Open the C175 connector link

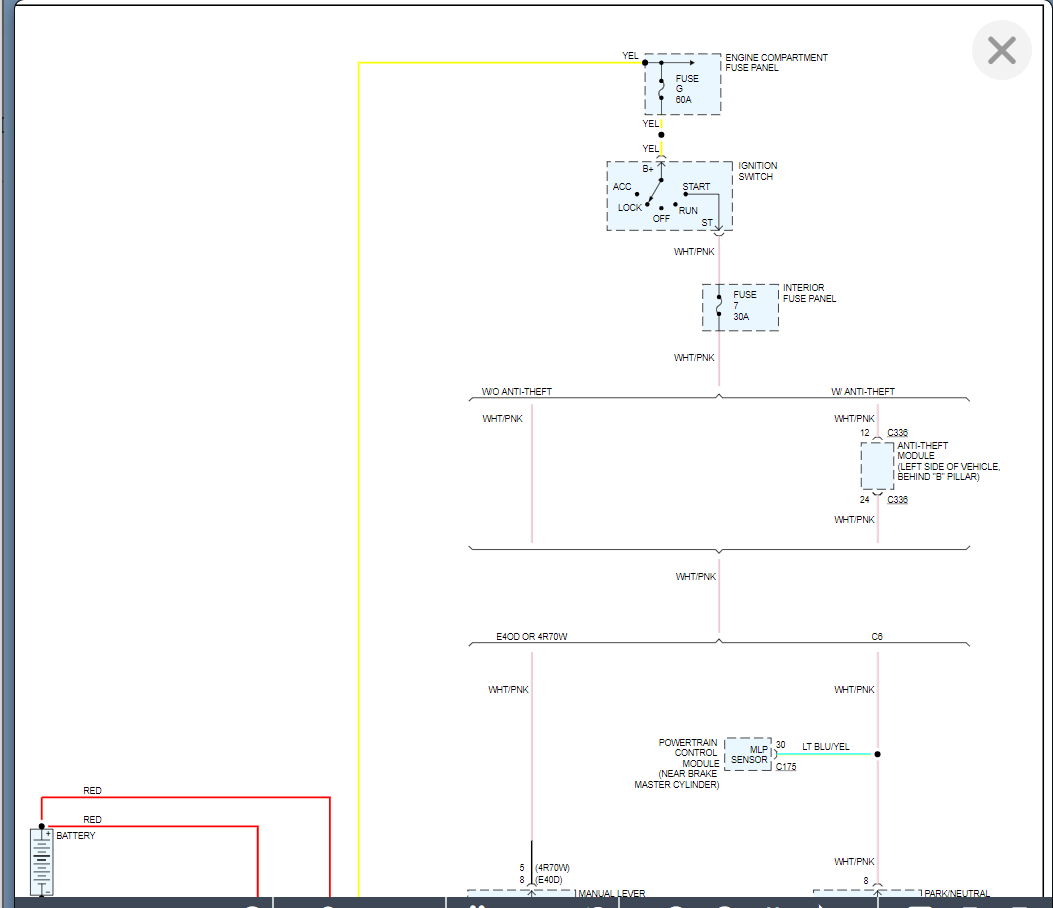click(786, 767)
